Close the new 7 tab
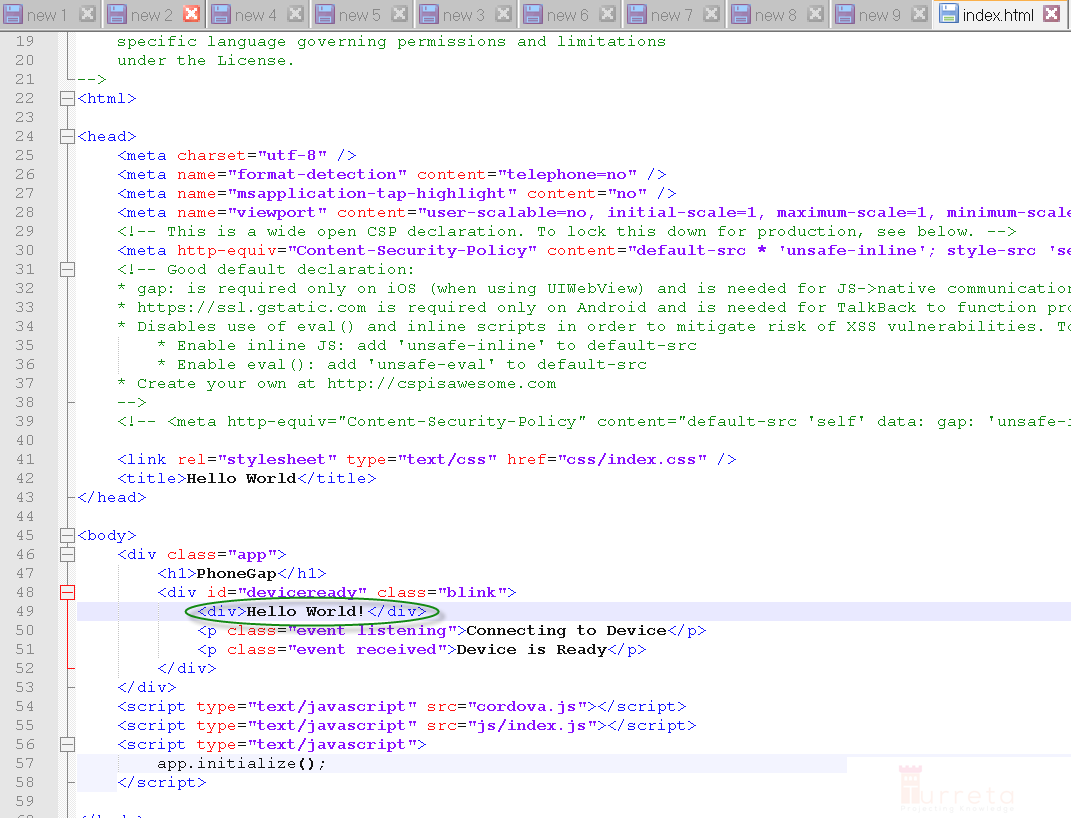This screenshot has height=818, width=1071. pyautogui.click(x=712, y=14)
